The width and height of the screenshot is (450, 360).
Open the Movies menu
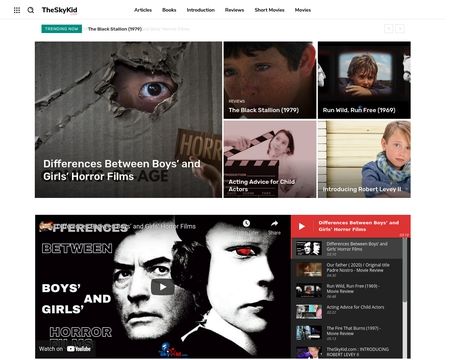[x=303, y=10]
